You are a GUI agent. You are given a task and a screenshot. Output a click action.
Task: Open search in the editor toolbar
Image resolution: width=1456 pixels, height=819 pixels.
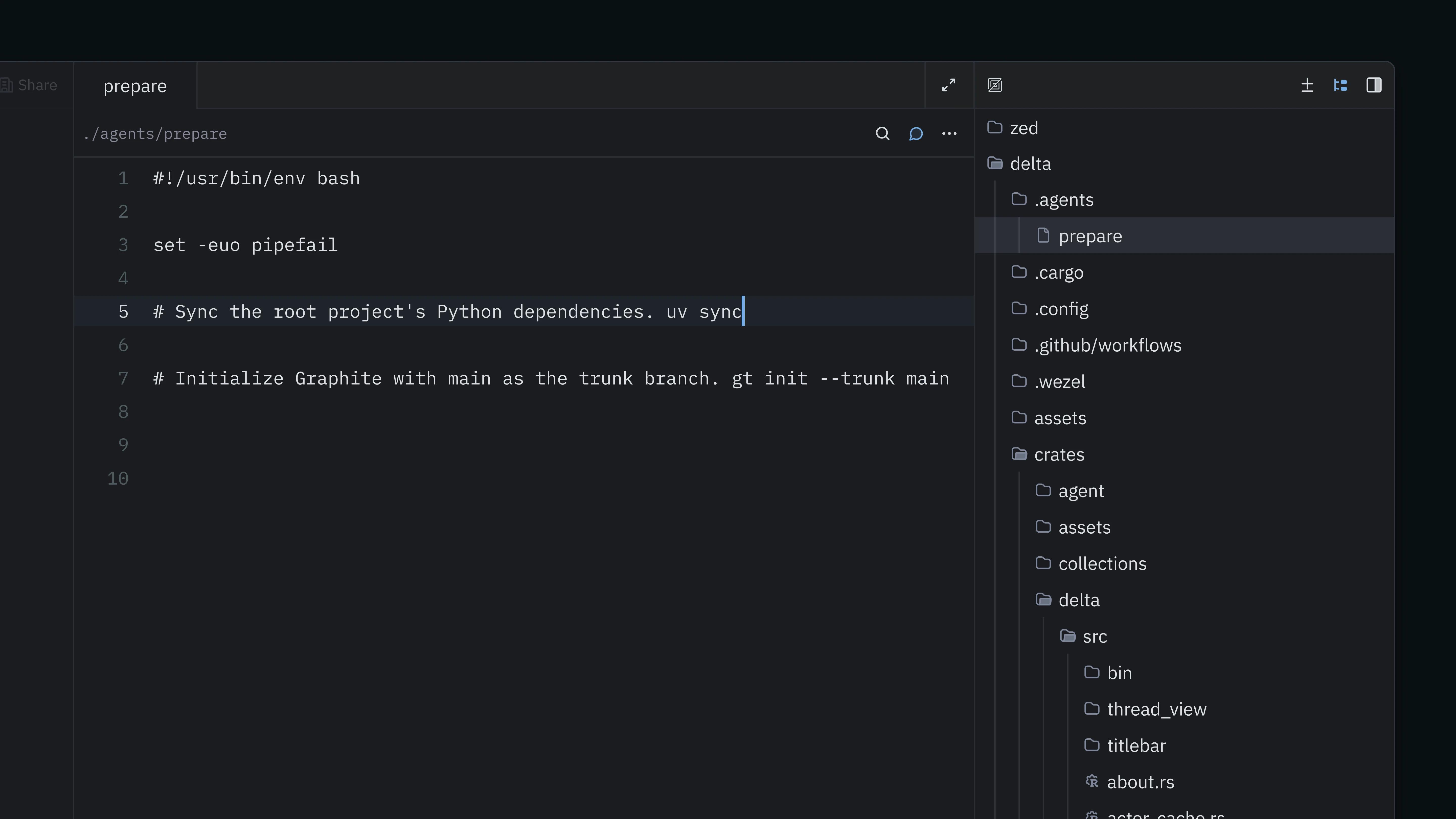(x=882, y=134)
